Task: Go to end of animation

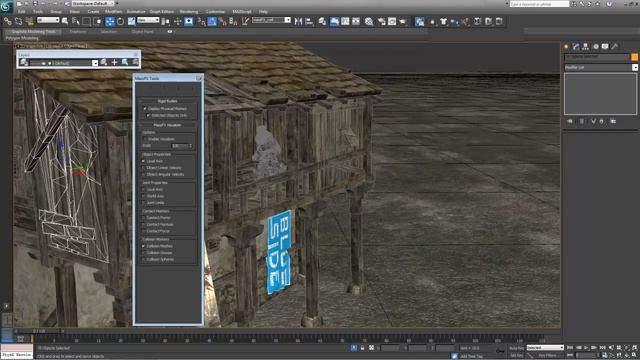Action: coord(602,348)
